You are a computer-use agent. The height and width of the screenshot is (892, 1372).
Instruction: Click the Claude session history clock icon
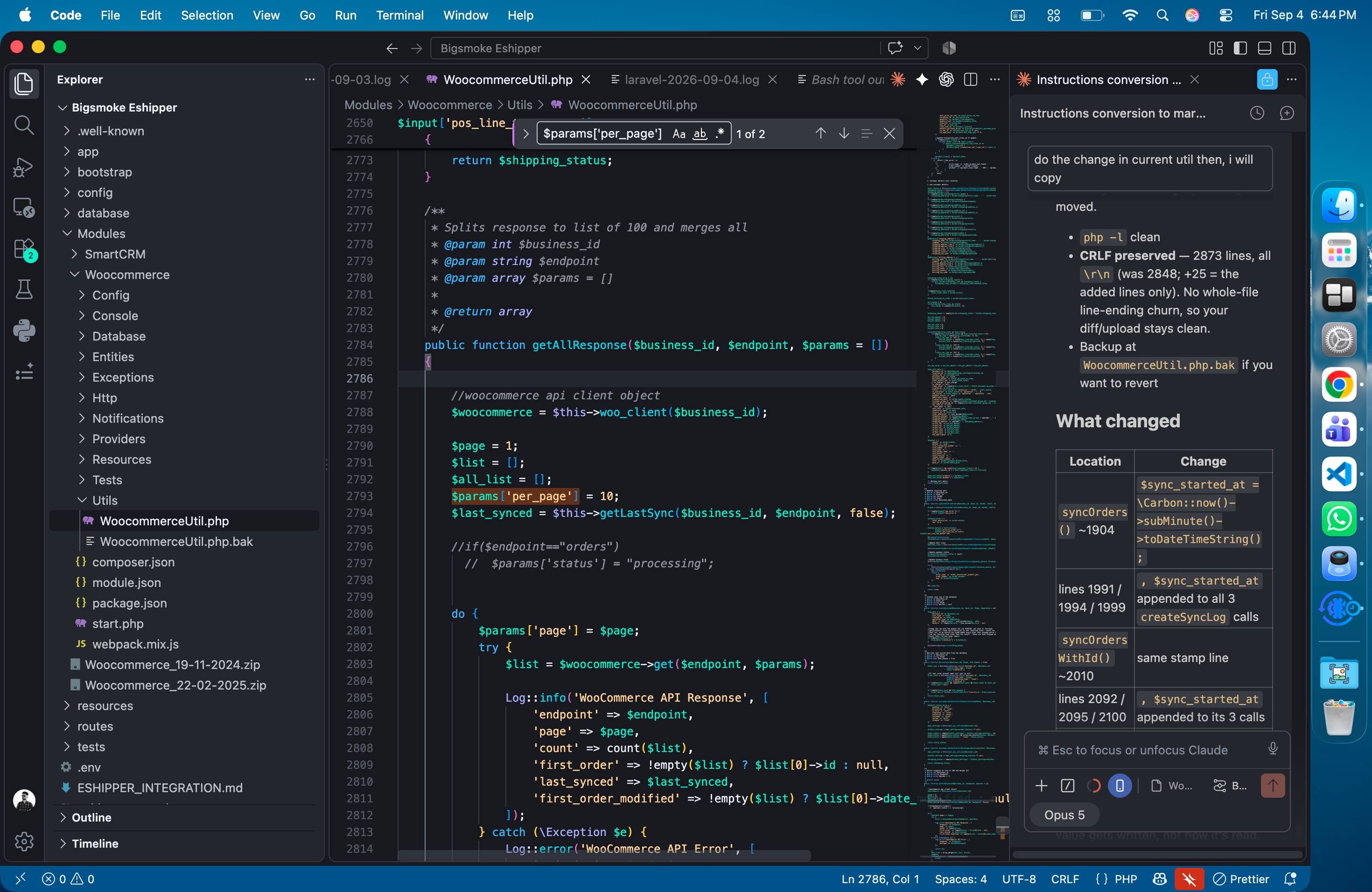click(x=1257, y=113)
